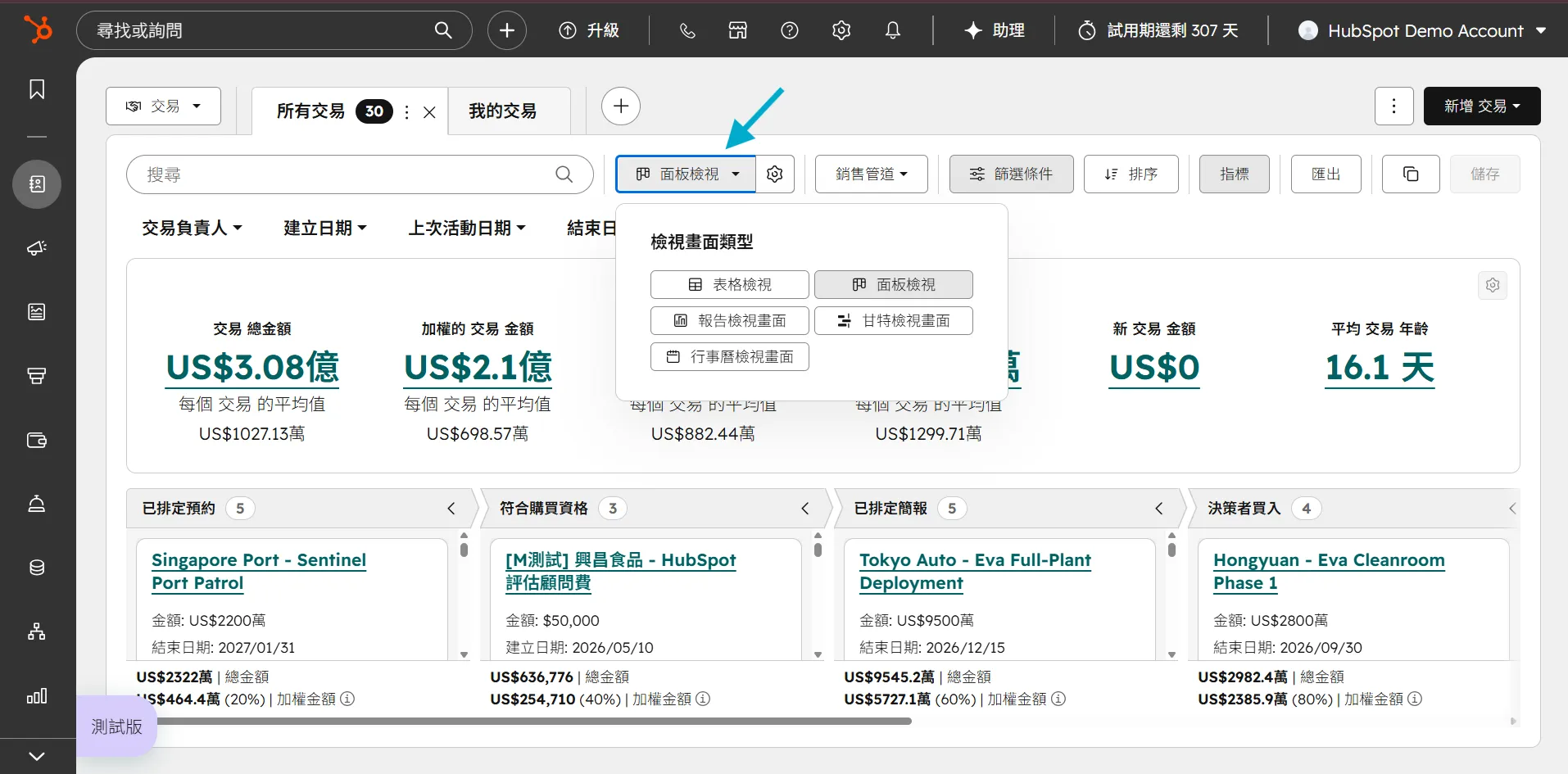Open the sales storefront sidebar icon
Screen dimensions: 1568x774
[x=37, y=376]
